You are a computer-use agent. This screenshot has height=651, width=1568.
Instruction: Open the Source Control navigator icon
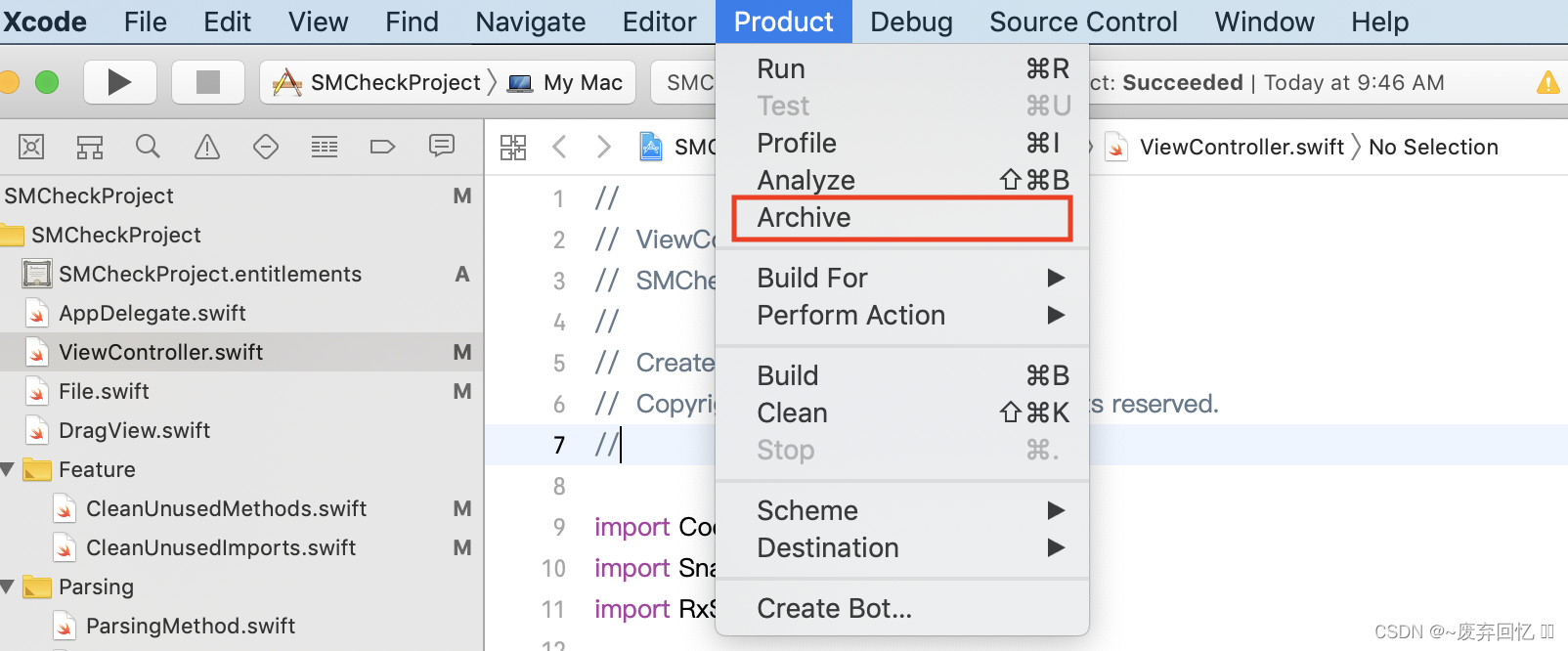(x=90, y=148)
